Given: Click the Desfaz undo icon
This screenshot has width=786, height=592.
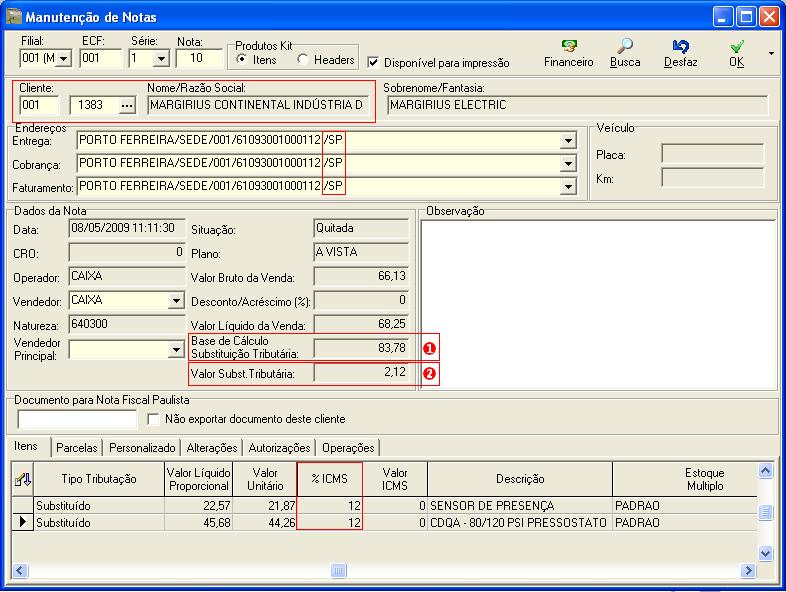Looking at the screenshot, I should click(x=681, y=47).
